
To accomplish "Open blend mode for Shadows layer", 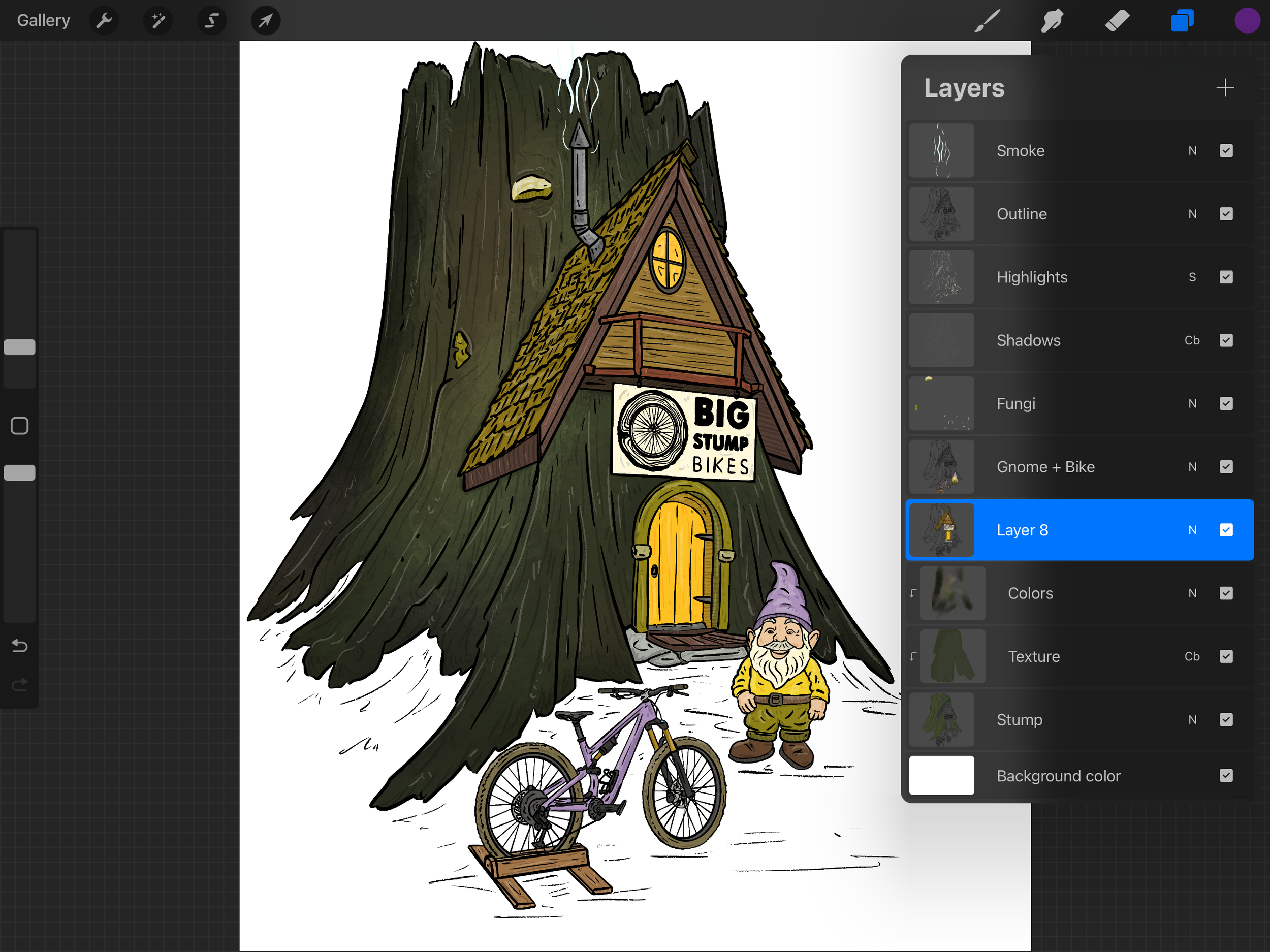I will tap(1192, 340).
